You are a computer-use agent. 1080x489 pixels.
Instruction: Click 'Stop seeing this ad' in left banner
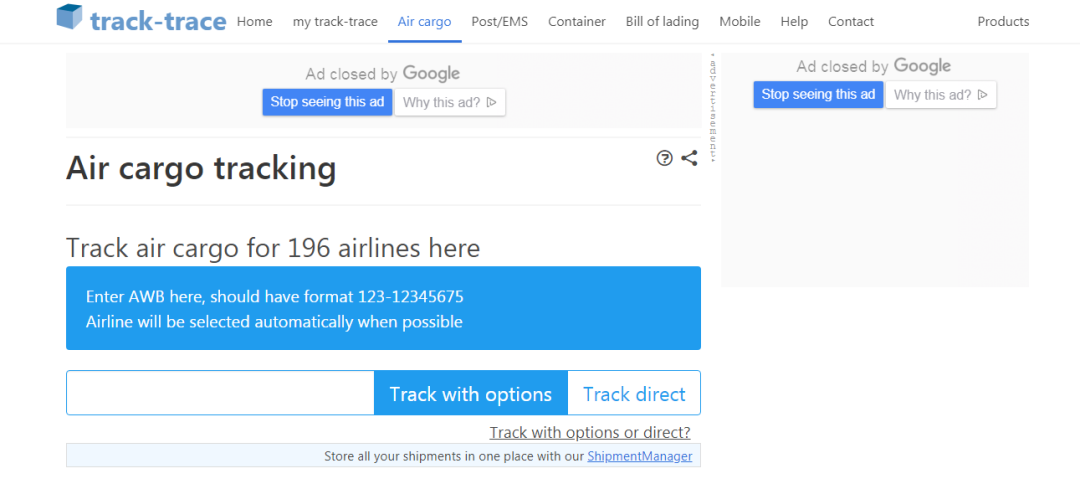point(327,102)
